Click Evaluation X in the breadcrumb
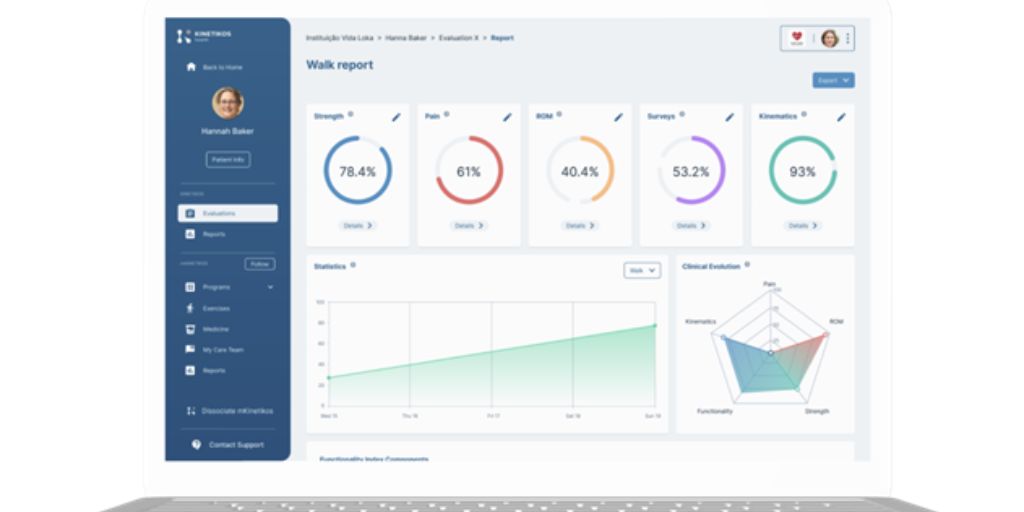This screenshot has height=512, width=1024. click(459, 38)
